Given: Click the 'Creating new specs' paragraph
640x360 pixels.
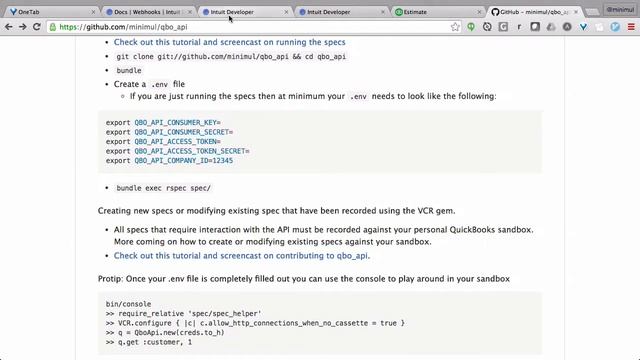Looking at the screenshot, I should coord(276,211).
